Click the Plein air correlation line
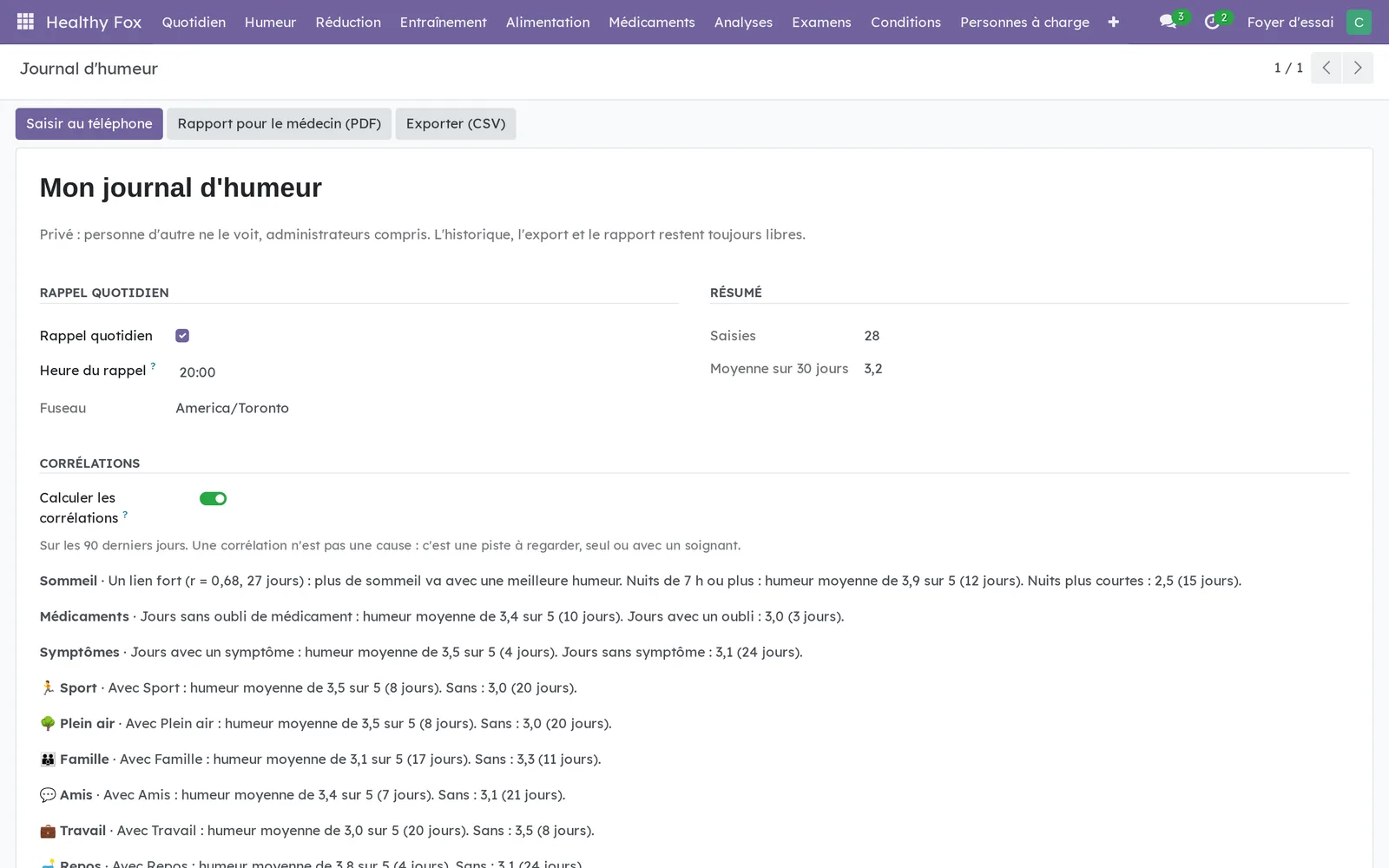The width and height of the screenshot is (1389, 868). pos(326,723)
